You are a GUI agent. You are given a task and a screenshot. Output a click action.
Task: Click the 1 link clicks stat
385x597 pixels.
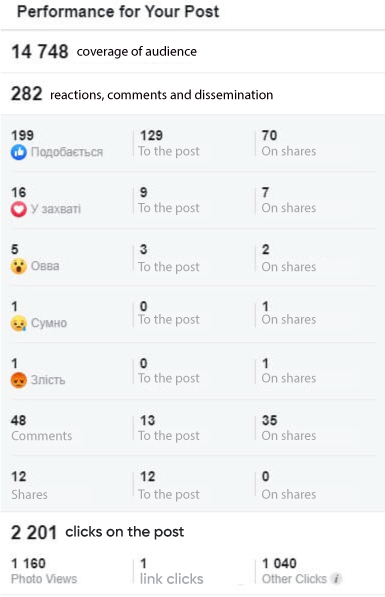(171, 571)
